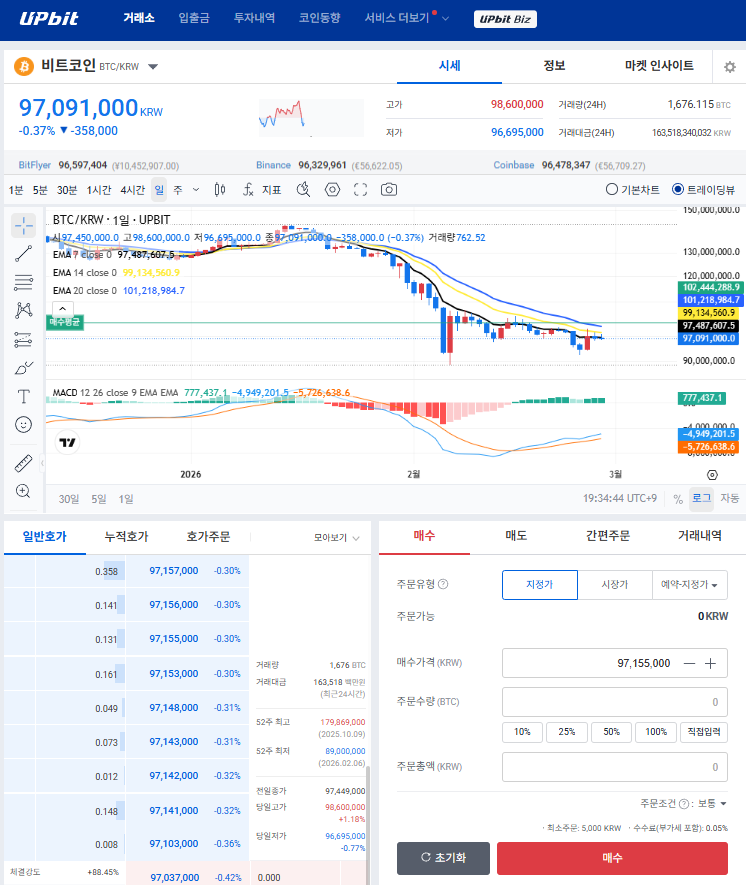Screen dimensions: 746x885
Task: Open the emoji sticker tool
Action: [23, 424]
